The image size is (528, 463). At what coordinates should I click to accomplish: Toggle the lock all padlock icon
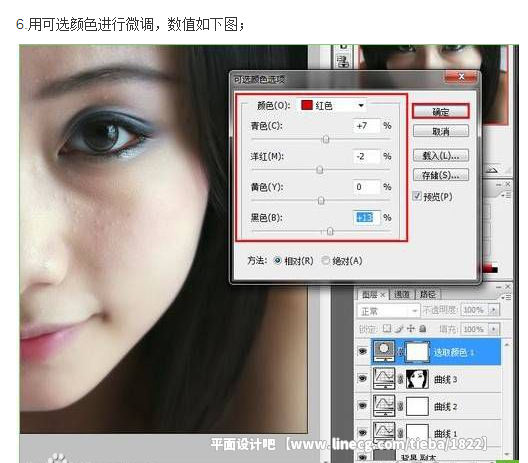pyautogui.click(x=423, y=328)
